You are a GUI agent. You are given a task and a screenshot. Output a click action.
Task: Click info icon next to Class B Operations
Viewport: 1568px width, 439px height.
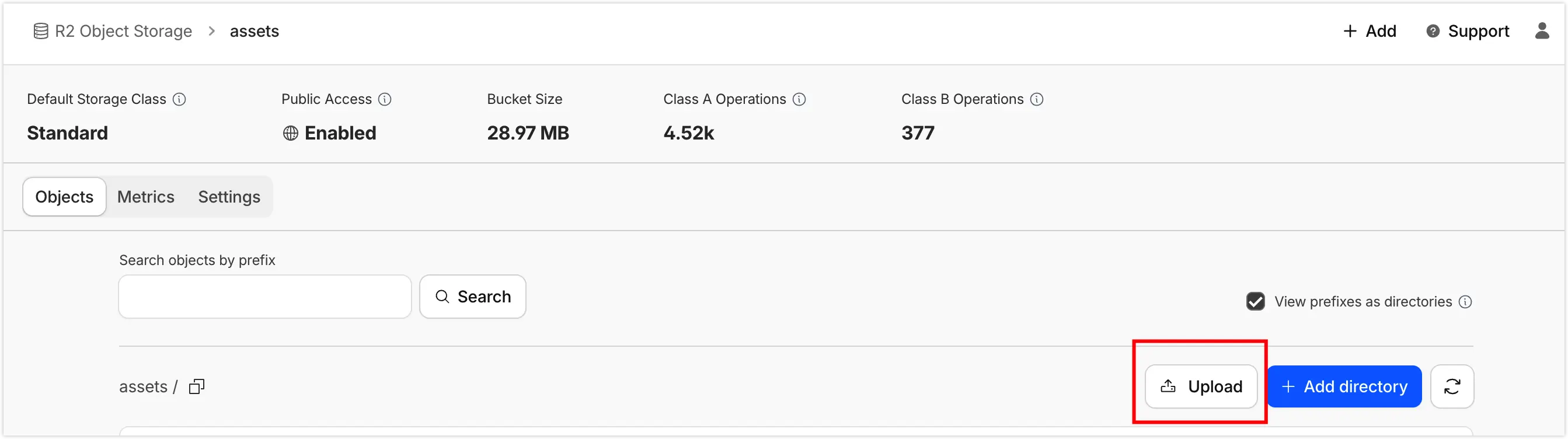1037,99
